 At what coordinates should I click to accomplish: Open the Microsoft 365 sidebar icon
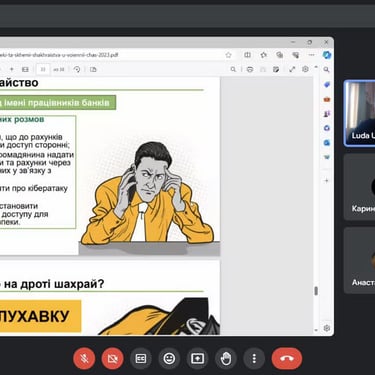(327, 128)
